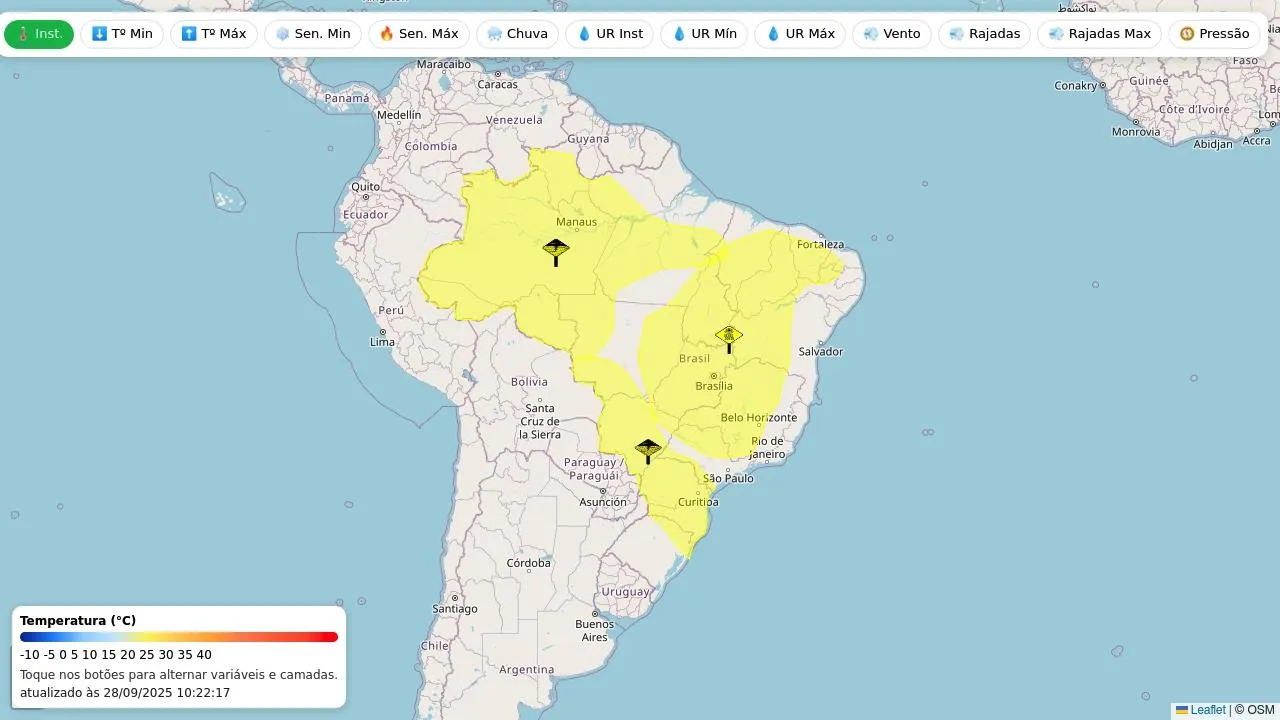Show Sen. Máx thermal sensation

coord(418,34)
